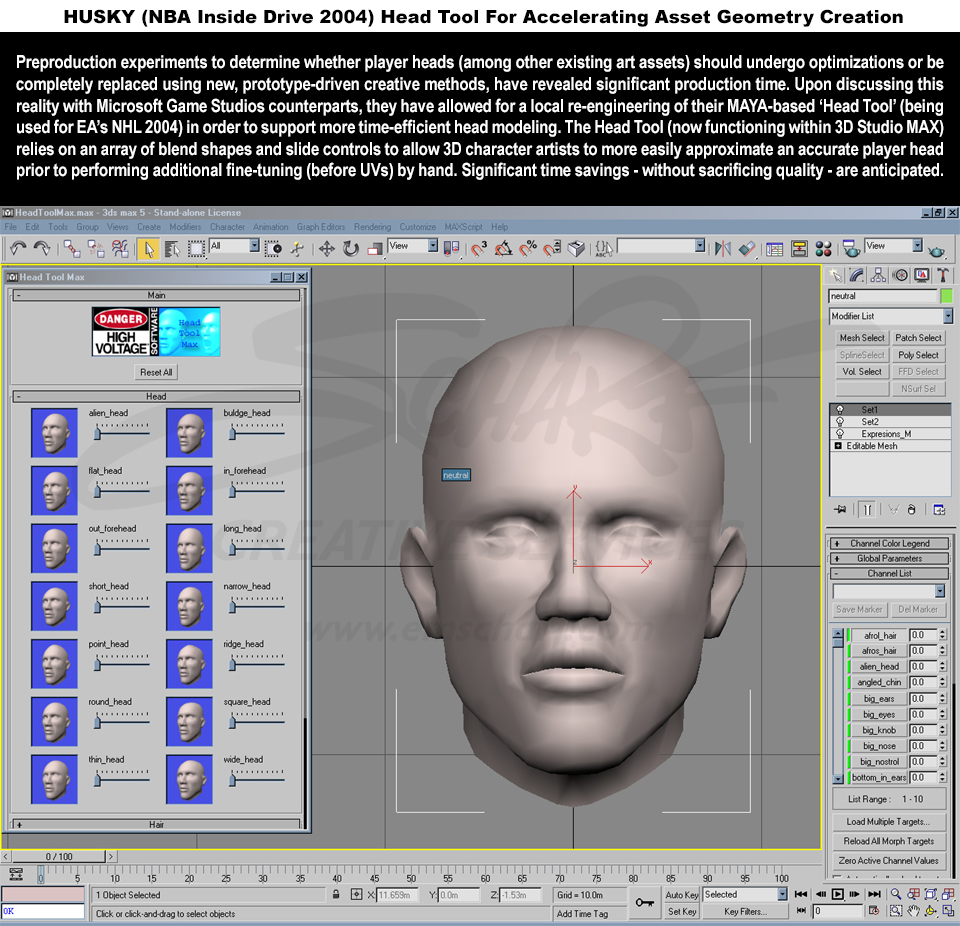The height and width of the screenshot is (926, 960).
Task: Open Select by Name tool
Action: click(172, 249)
